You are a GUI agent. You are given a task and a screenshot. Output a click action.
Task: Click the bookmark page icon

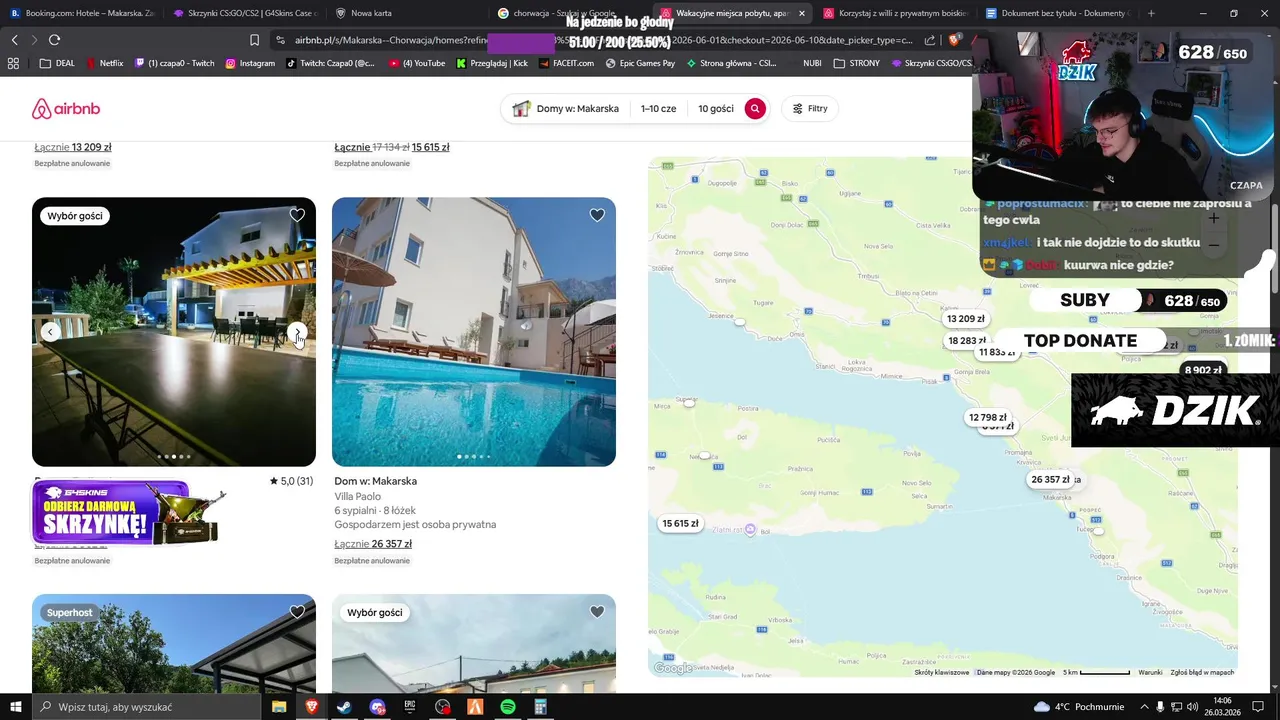pos(254,40)
